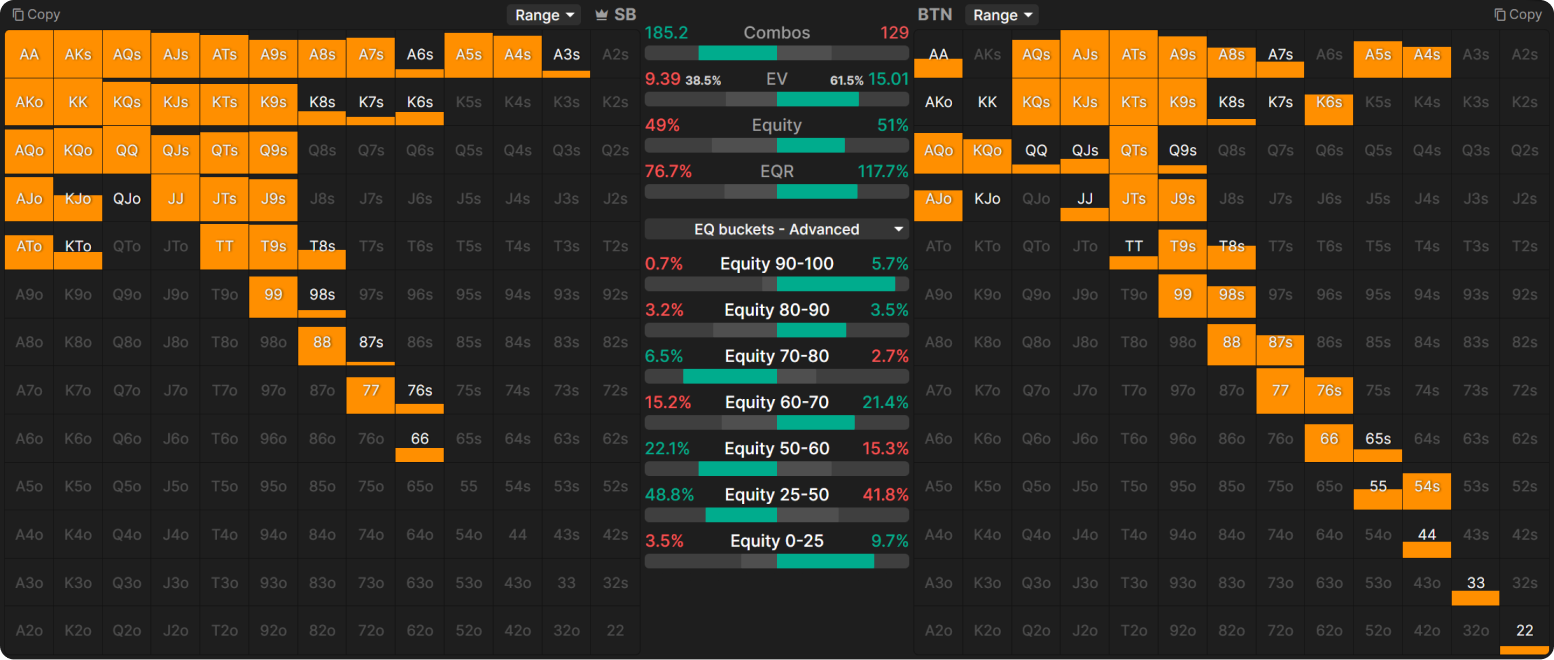
Task: Open the SB Range dropdown
Action: [544, 15]
